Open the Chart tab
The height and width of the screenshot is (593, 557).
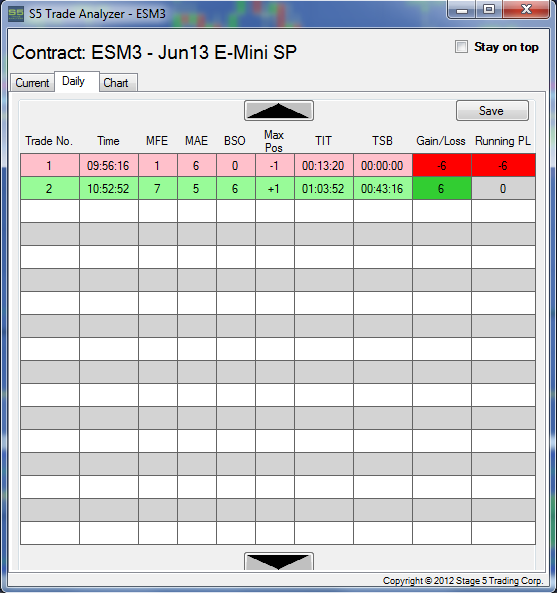point(118,82)
